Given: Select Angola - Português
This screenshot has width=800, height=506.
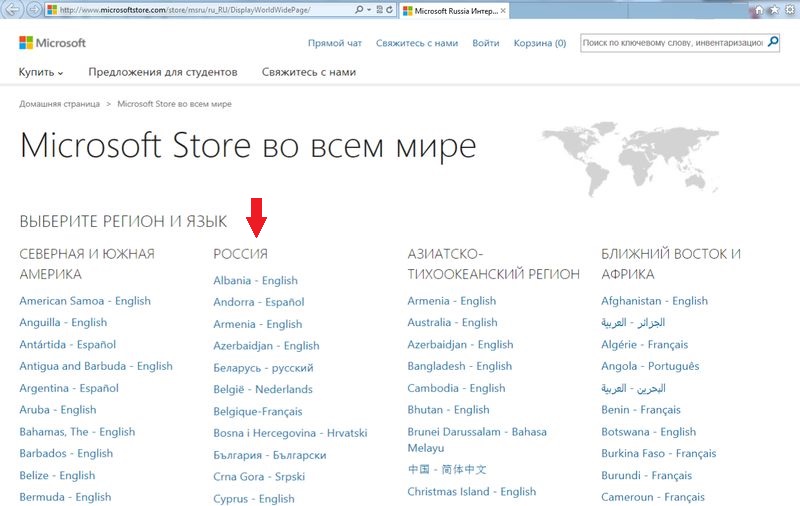Looking at the screenshot, I should pos(651,366).
